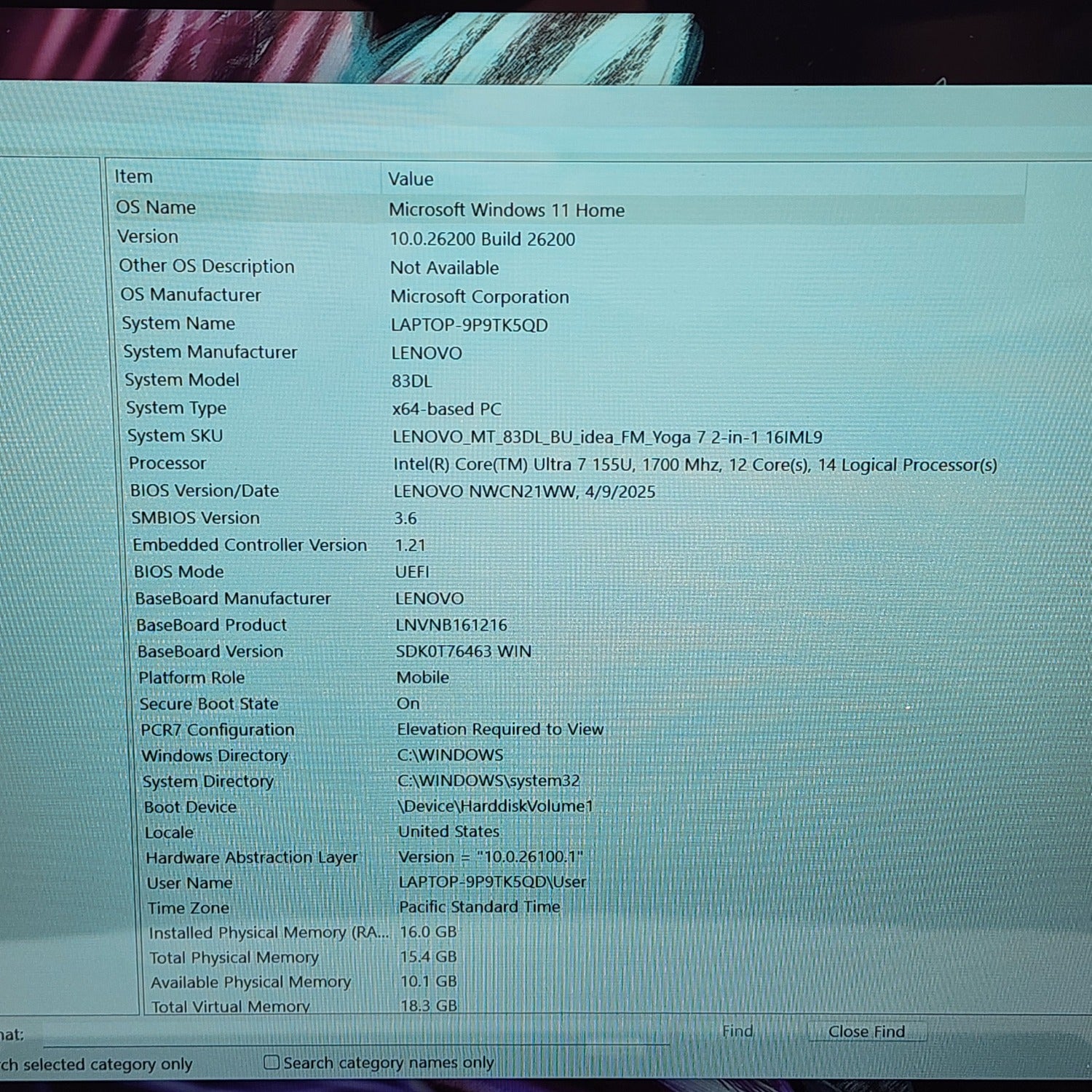Select the BaseBoard Product row
Screen dimensions: 1092x1092
211,625
